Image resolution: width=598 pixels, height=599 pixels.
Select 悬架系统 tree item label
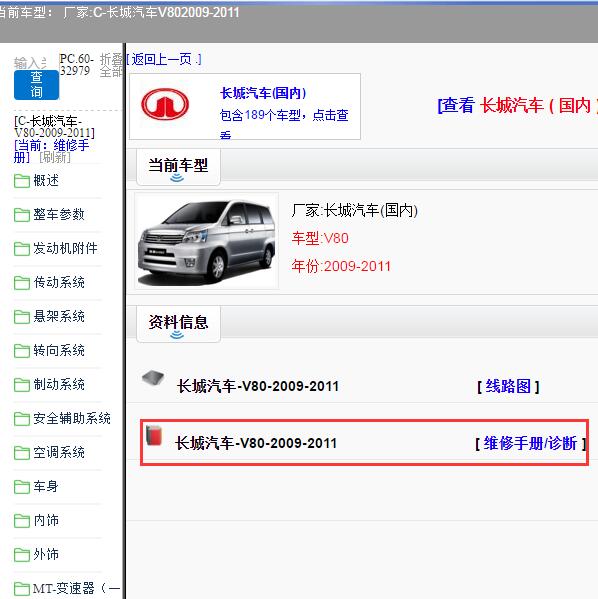click(59, 316)
